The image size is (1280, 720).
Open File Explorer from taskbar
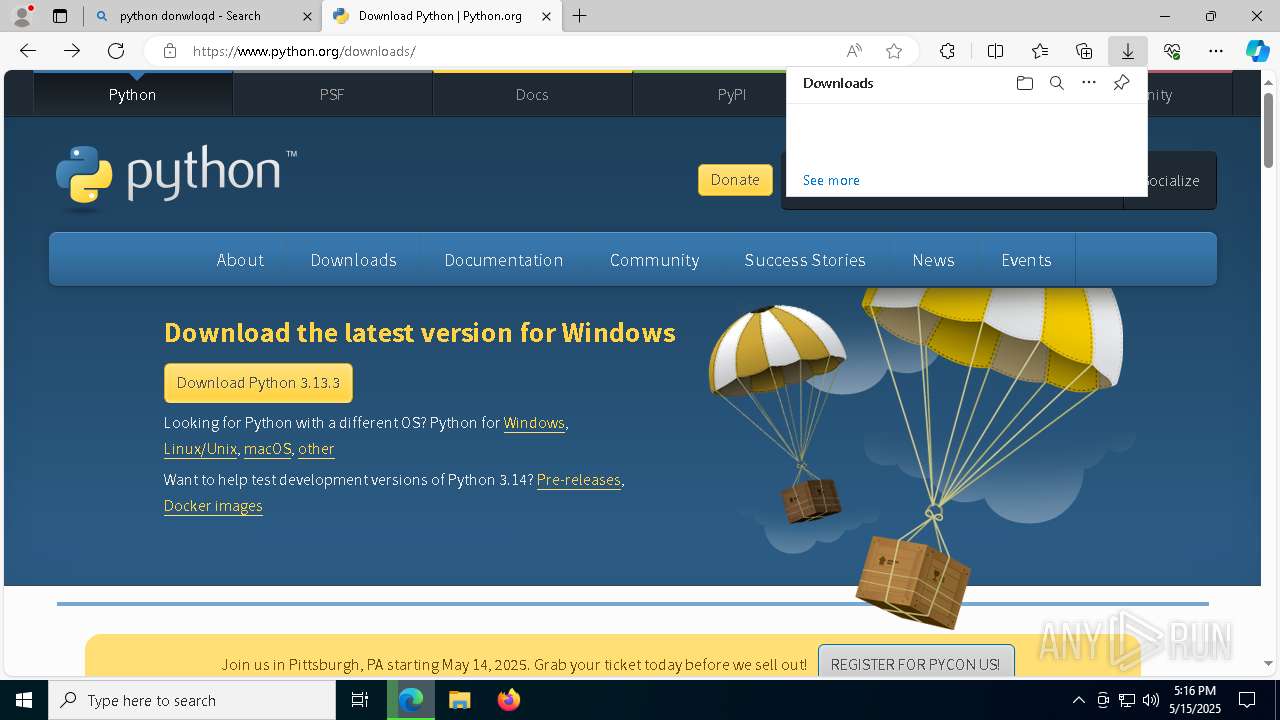(x=459, y=700)
